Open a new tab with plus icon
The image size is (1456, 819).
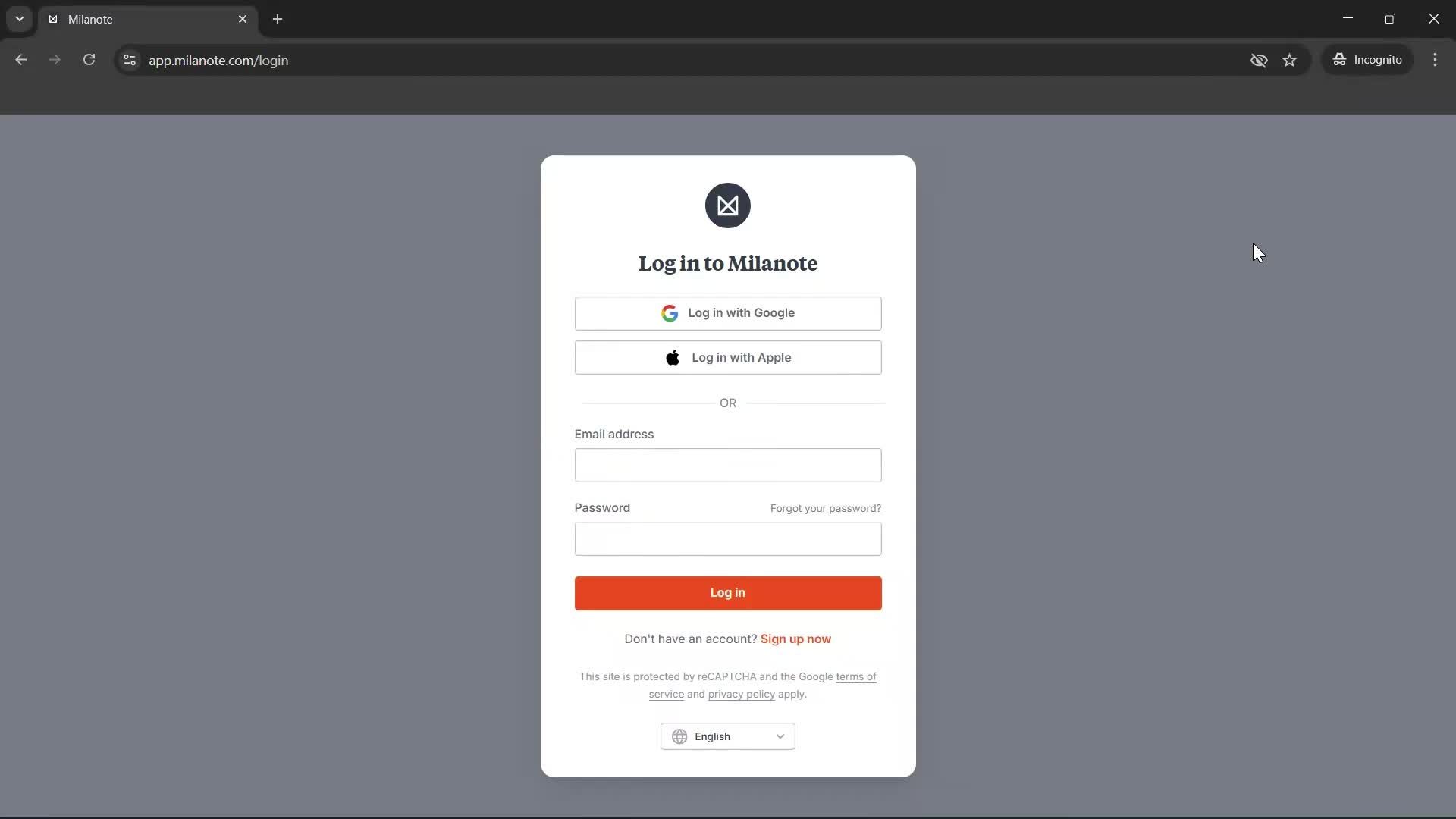point(278,19)
